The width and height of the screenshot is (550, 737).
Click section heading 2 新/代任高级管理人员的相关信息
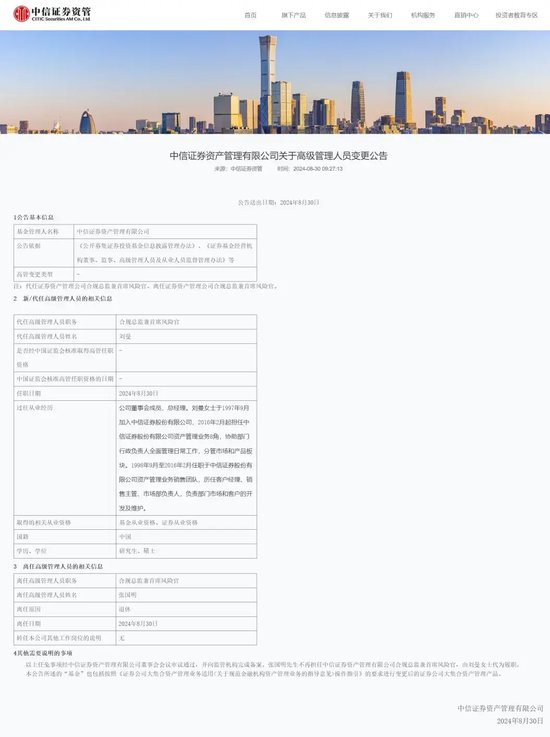coord(63,298)
